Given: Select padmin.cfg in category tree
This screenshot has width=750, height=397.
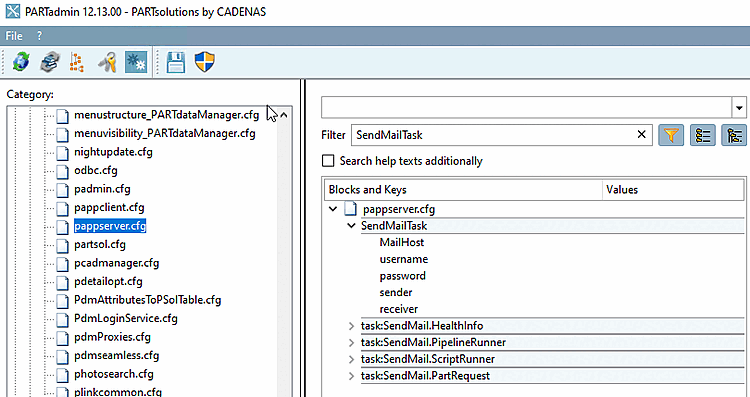Looking at the screenshot, I should [x=102, y=189].
